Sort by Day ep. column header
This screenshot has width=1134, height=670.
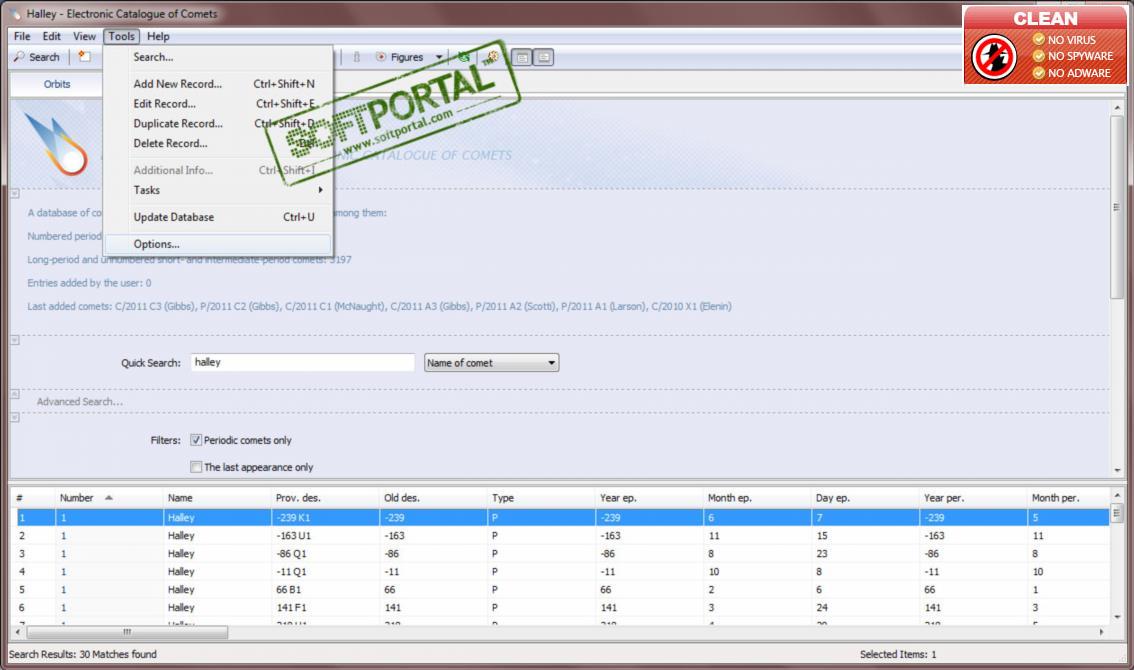[865, 498]
